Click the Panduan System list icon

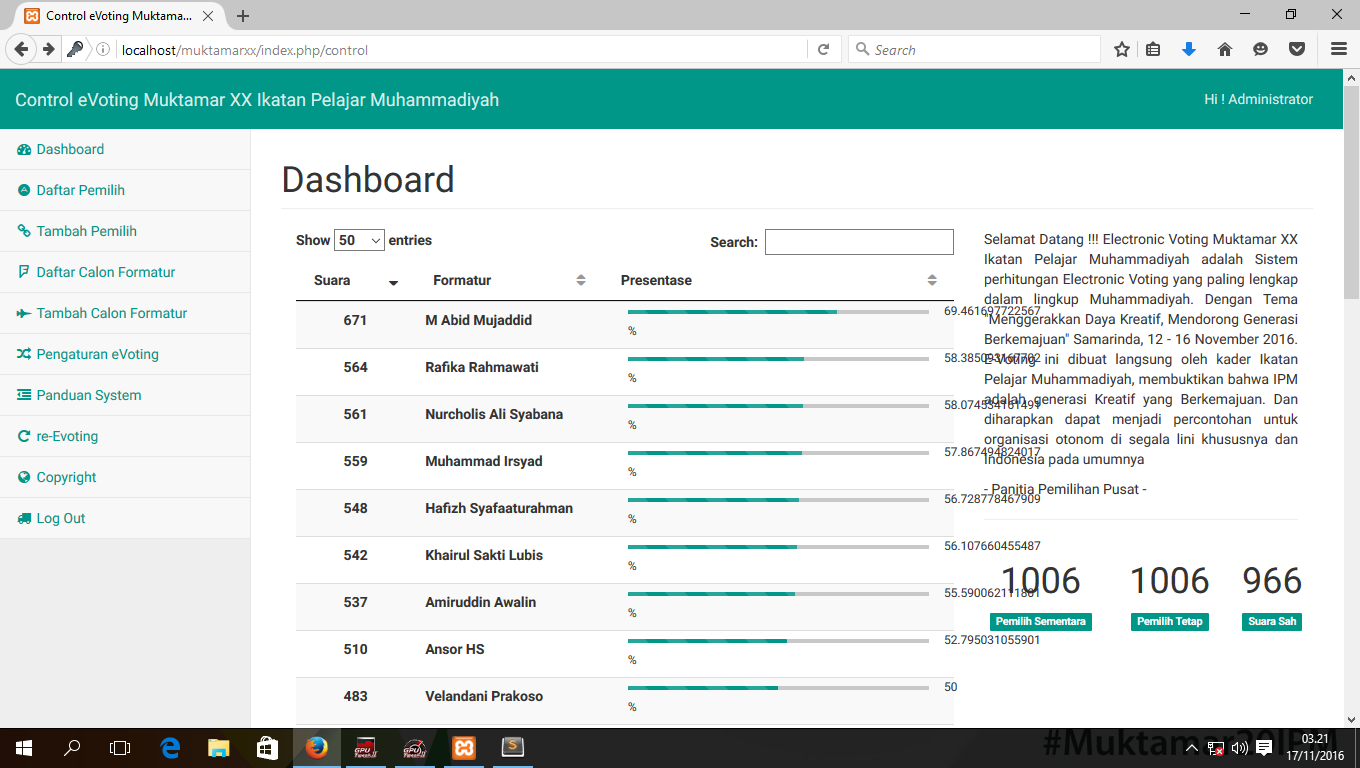pos(24,395)
